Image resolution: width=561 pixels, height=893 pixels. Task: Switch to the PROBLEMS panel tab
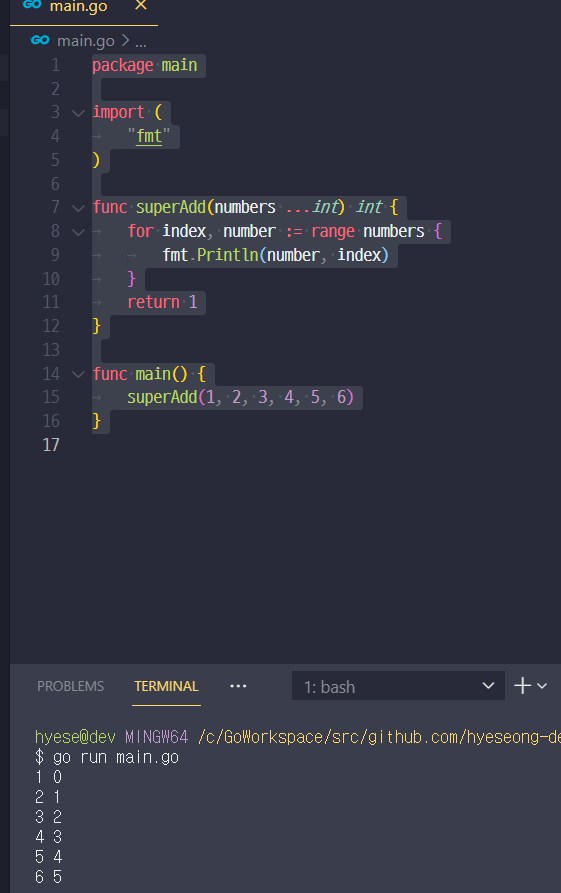pyautogui.click(x=71, y=686)
